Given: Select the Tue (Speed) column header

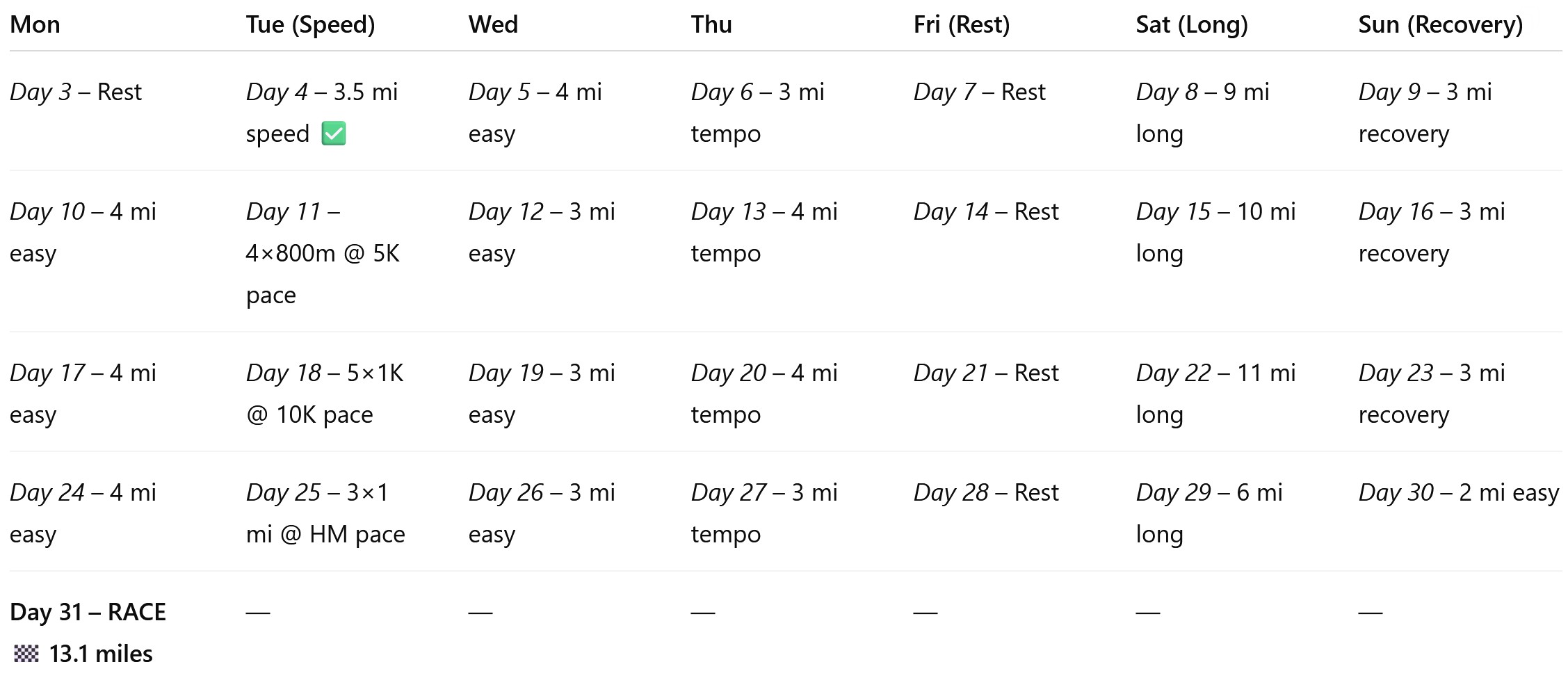Looking at the screenshot, I should point(310,25).
